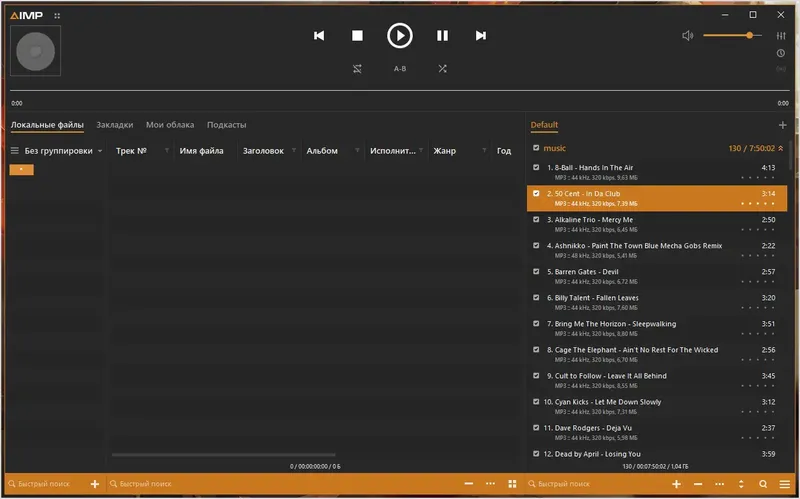Rate the 8-Ball track with stars
Screen dimensions: 800x499
pyautogui.click(x=758, y=178)
